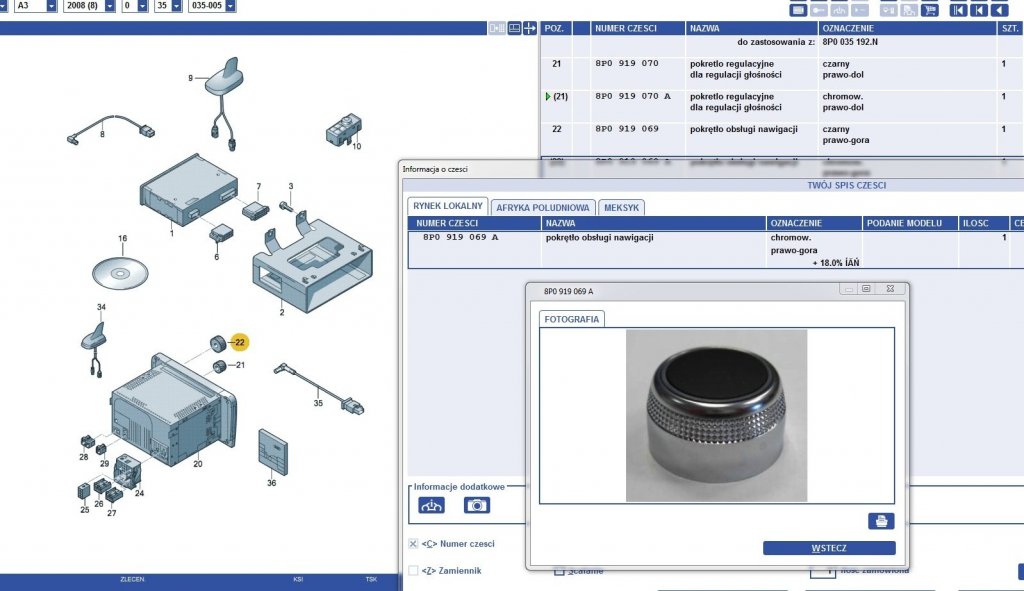Select the FOTOGRAFIA tab
1024x591 pixels.
tap(571, 319)
